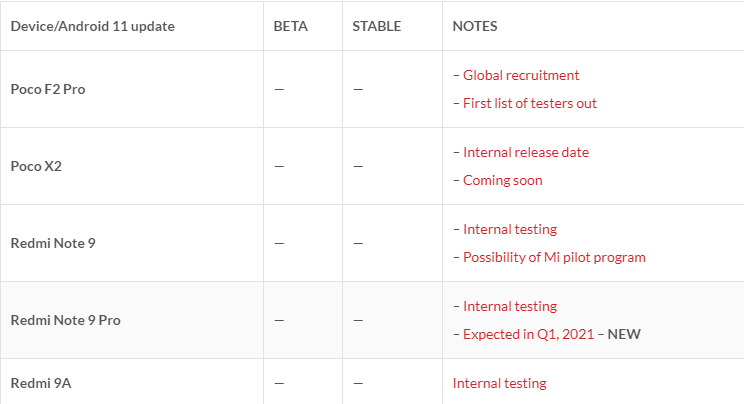
Task: Open the 'Coming soon' link
Action: tap(502, 180)
